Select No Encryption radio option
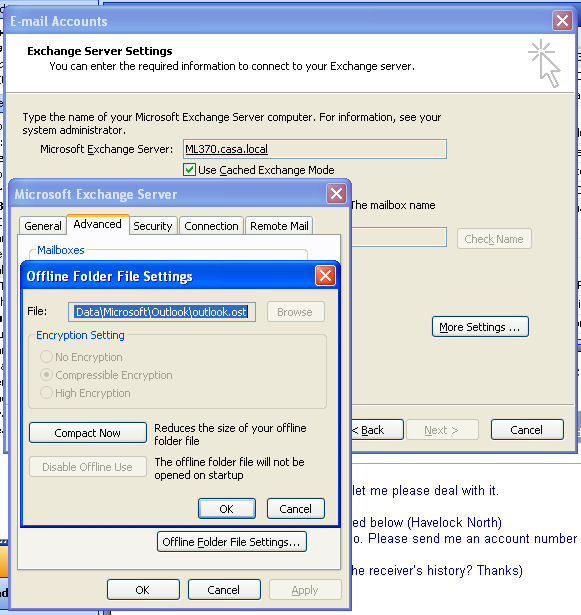This screenshot has height=615, width=581. coord(46,357)
